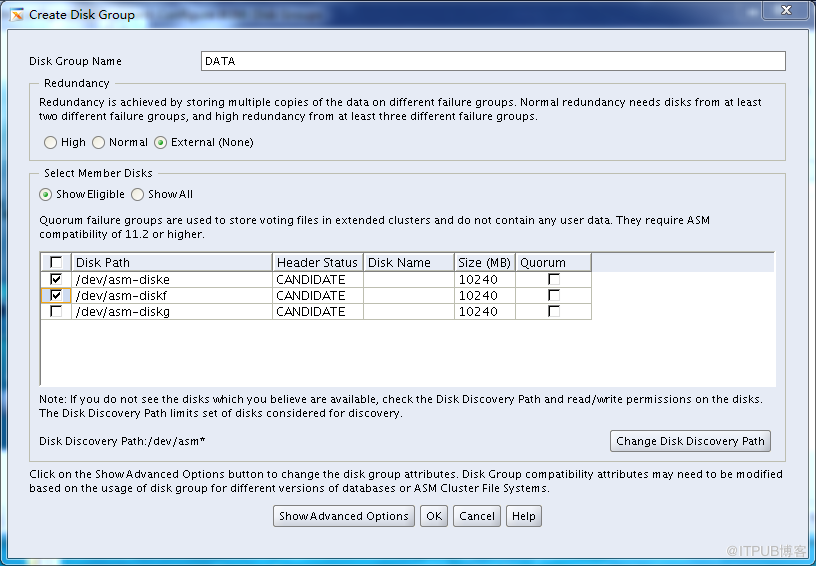Cancel the disk group creation

coord(477,517)
